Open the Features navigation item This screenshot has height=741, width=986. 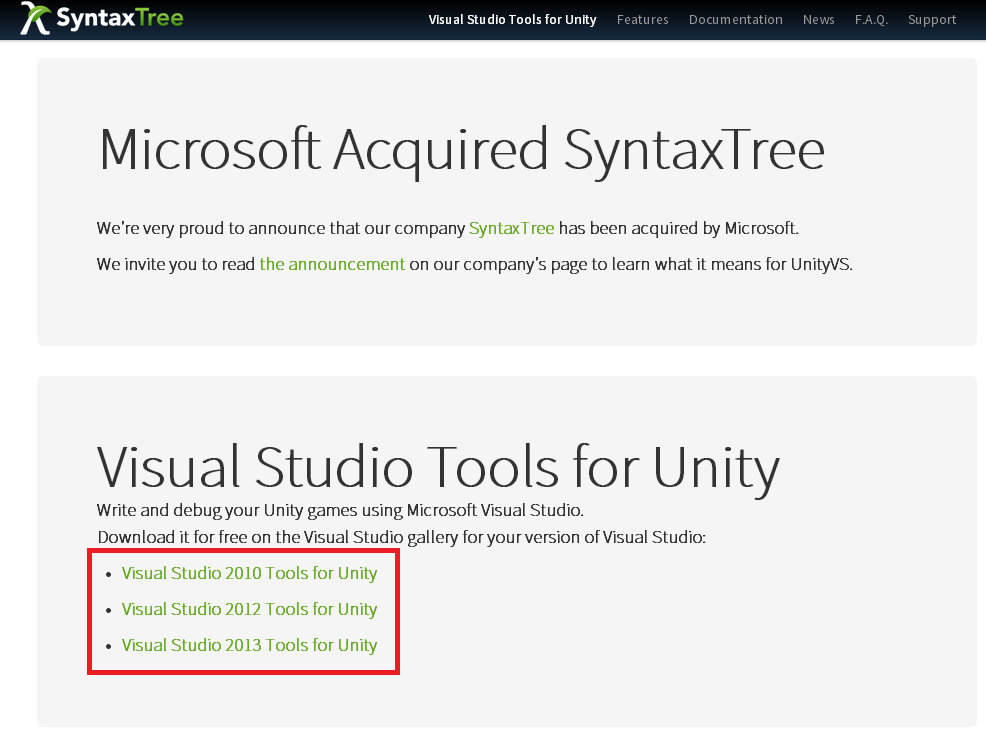(643, 20)
